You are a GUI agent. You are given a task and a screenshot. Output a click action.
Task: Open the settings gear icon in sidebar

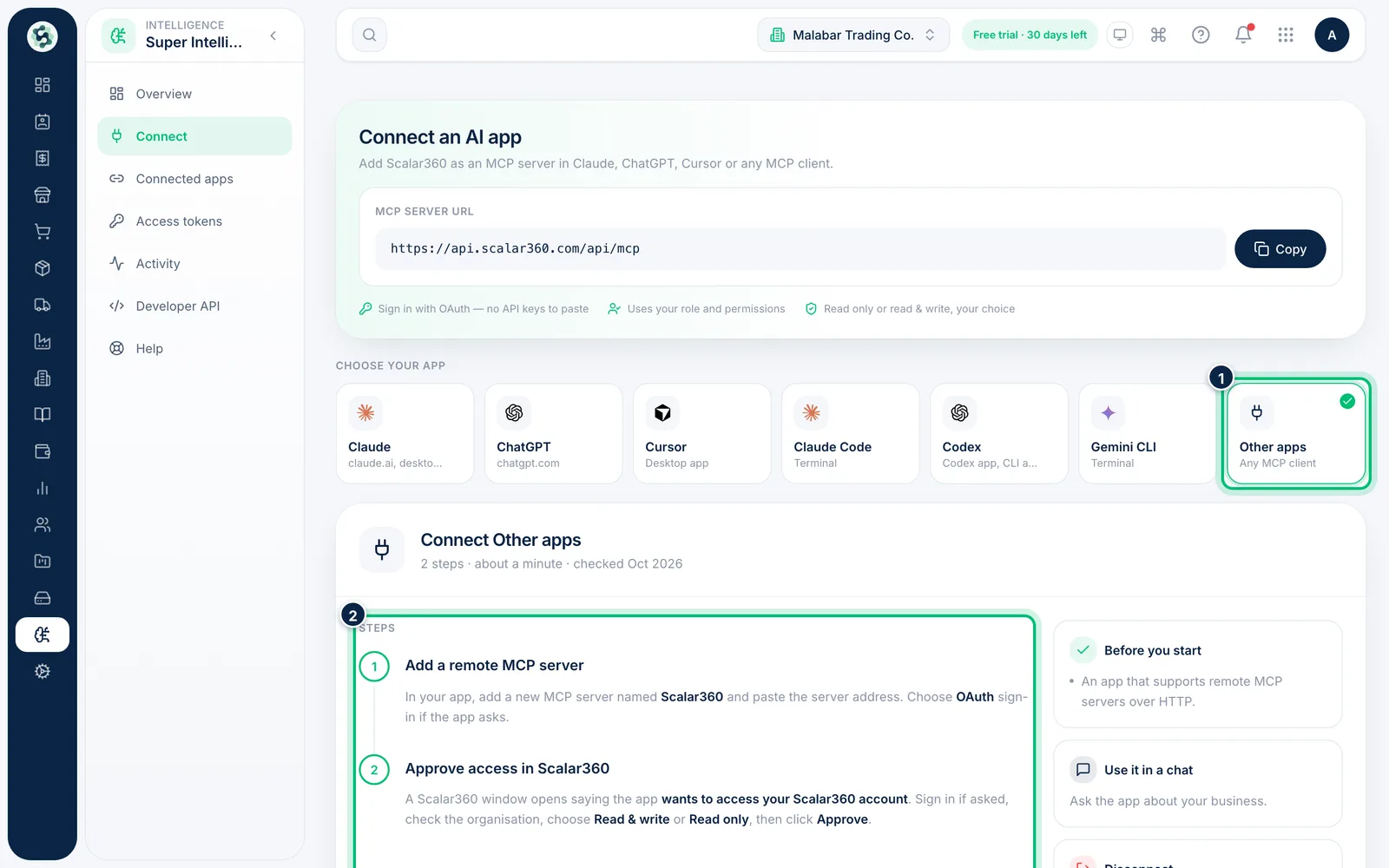(x=42, y=671)
